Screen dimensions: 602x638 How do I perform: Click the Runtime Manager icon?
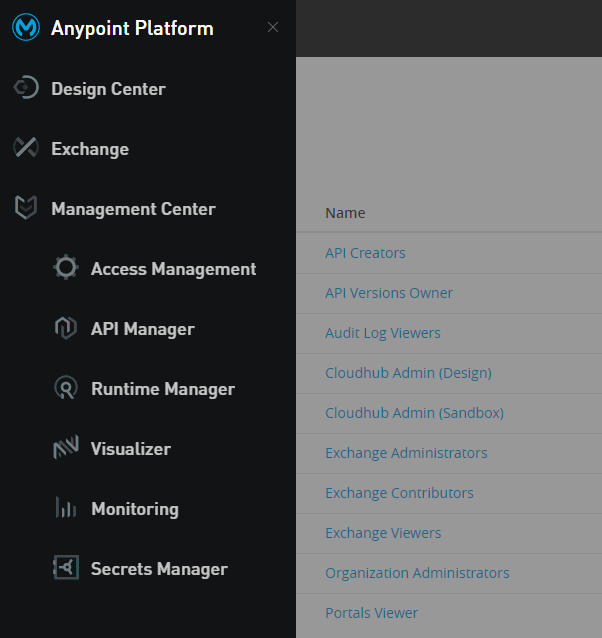pyautogui.click(x=66, y=387)
